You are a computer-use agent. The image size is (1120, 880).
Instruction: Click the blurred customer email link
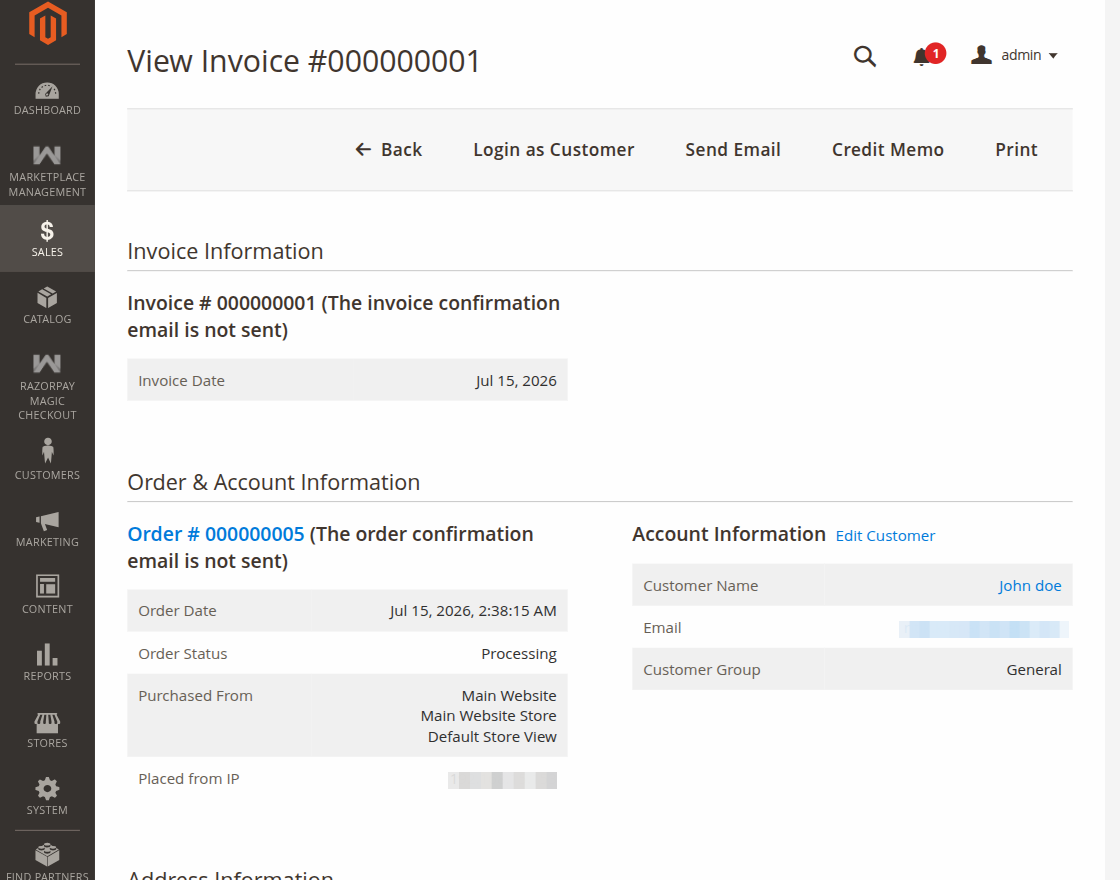tap(984, 629)
